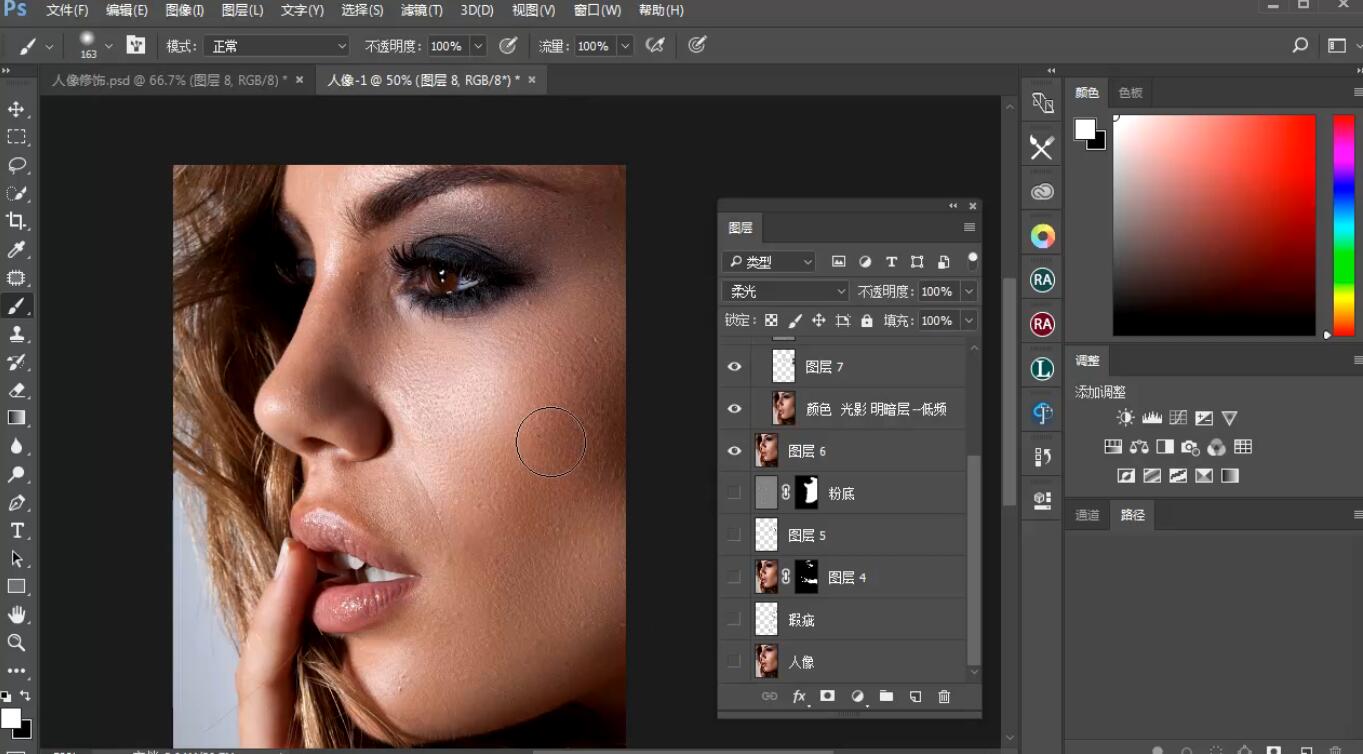
Task: Select the Crop tool
Action: coord(17,221)
